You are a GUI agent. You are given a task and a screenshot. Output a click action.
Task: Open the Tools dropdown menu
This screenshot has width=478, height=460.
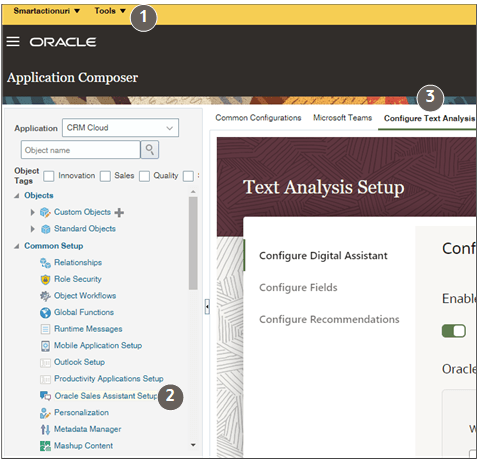pos(110,11)
